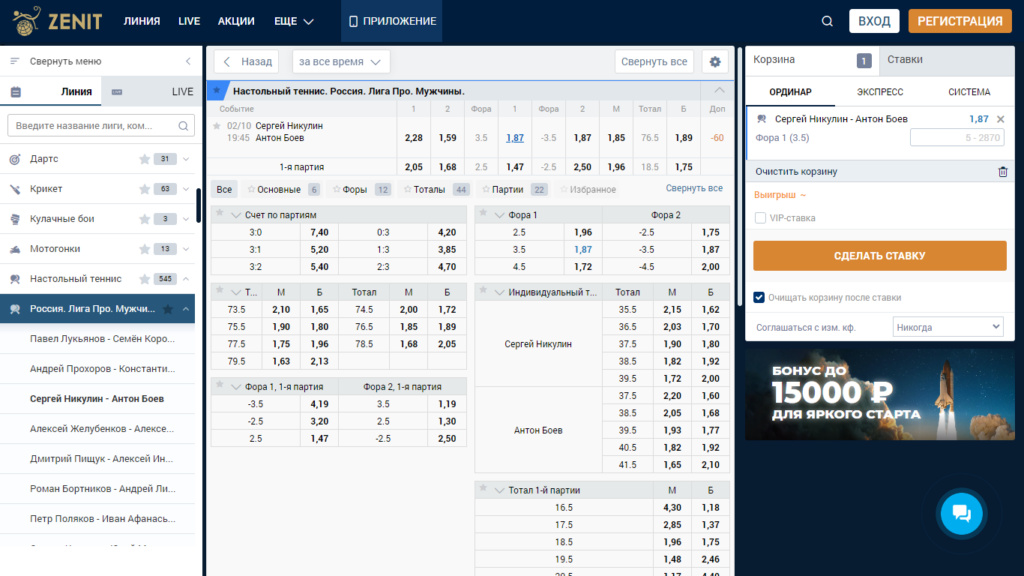Screen dimensions: 1024x576
Task: Remove Никулин - Боев bet from basket
Action: click(1000, 119)
